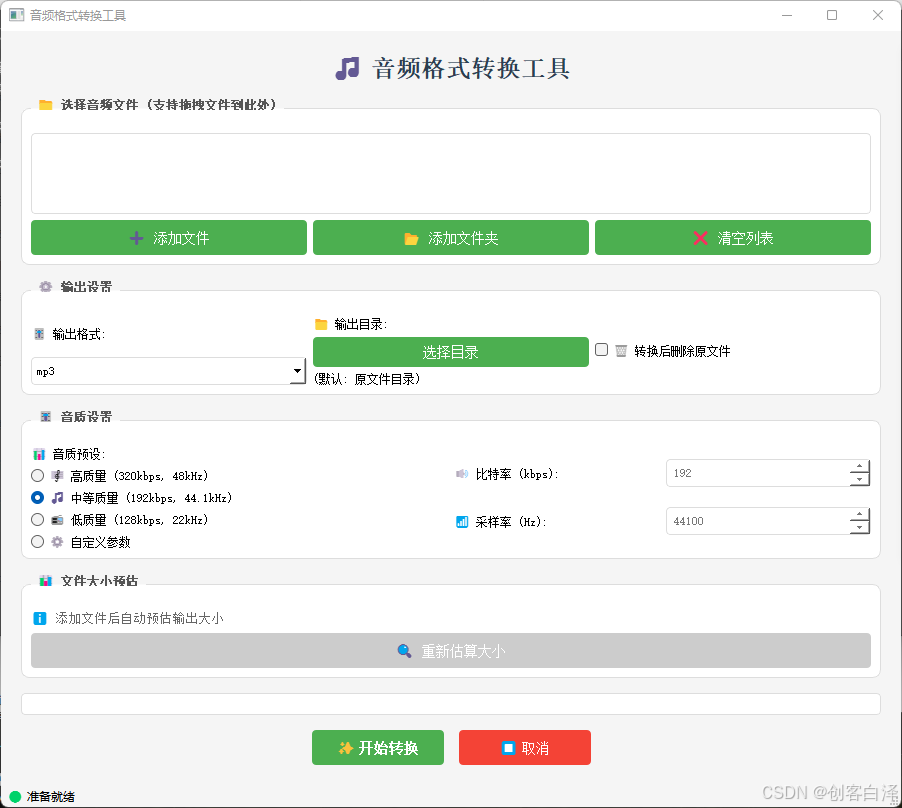The height and width of the screenshot is (808, 902).
Task: Click the red X icon on 清空列表
Action: (x=700, y=238)
